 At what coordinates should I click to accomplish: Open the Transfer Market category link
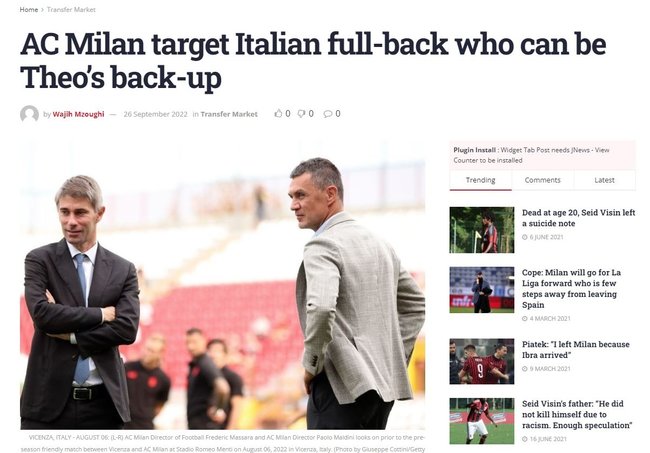(x=229, y=114)
